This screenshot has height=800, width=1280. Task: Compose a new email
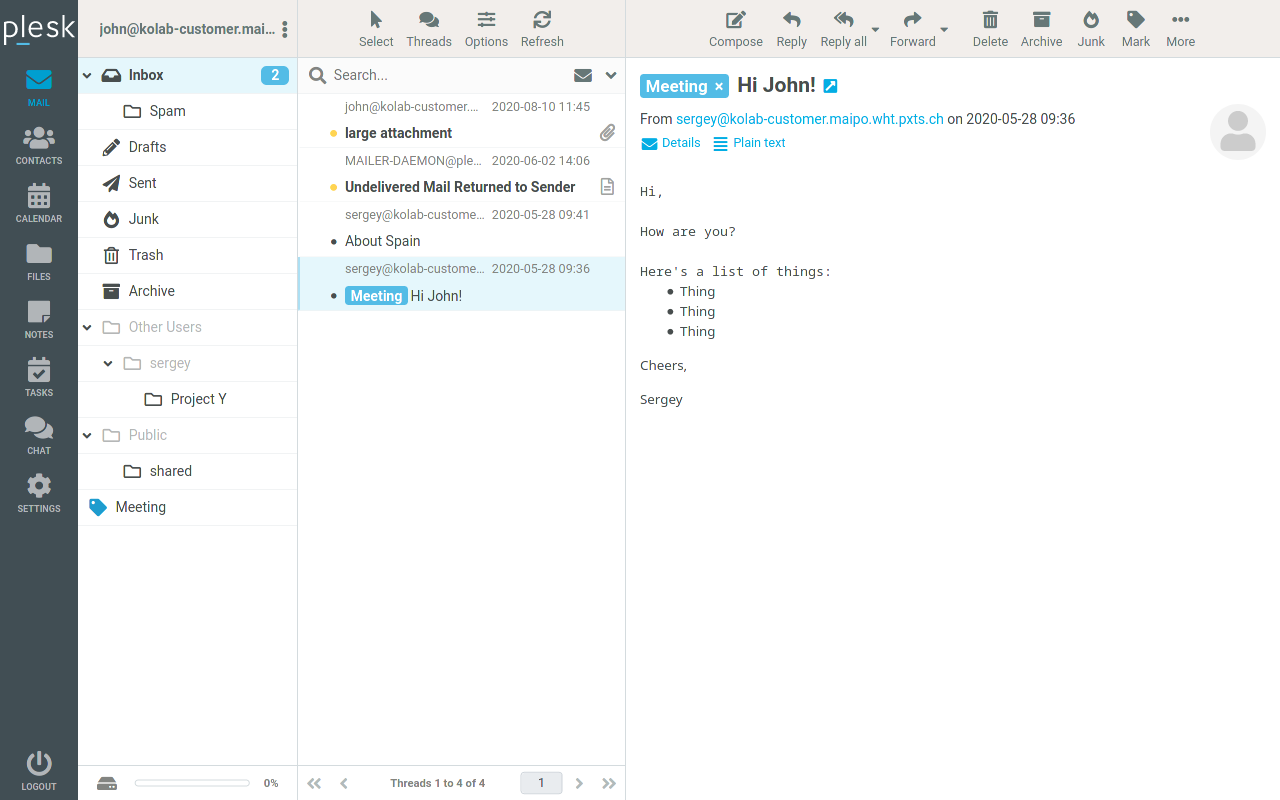coord(735,28)
